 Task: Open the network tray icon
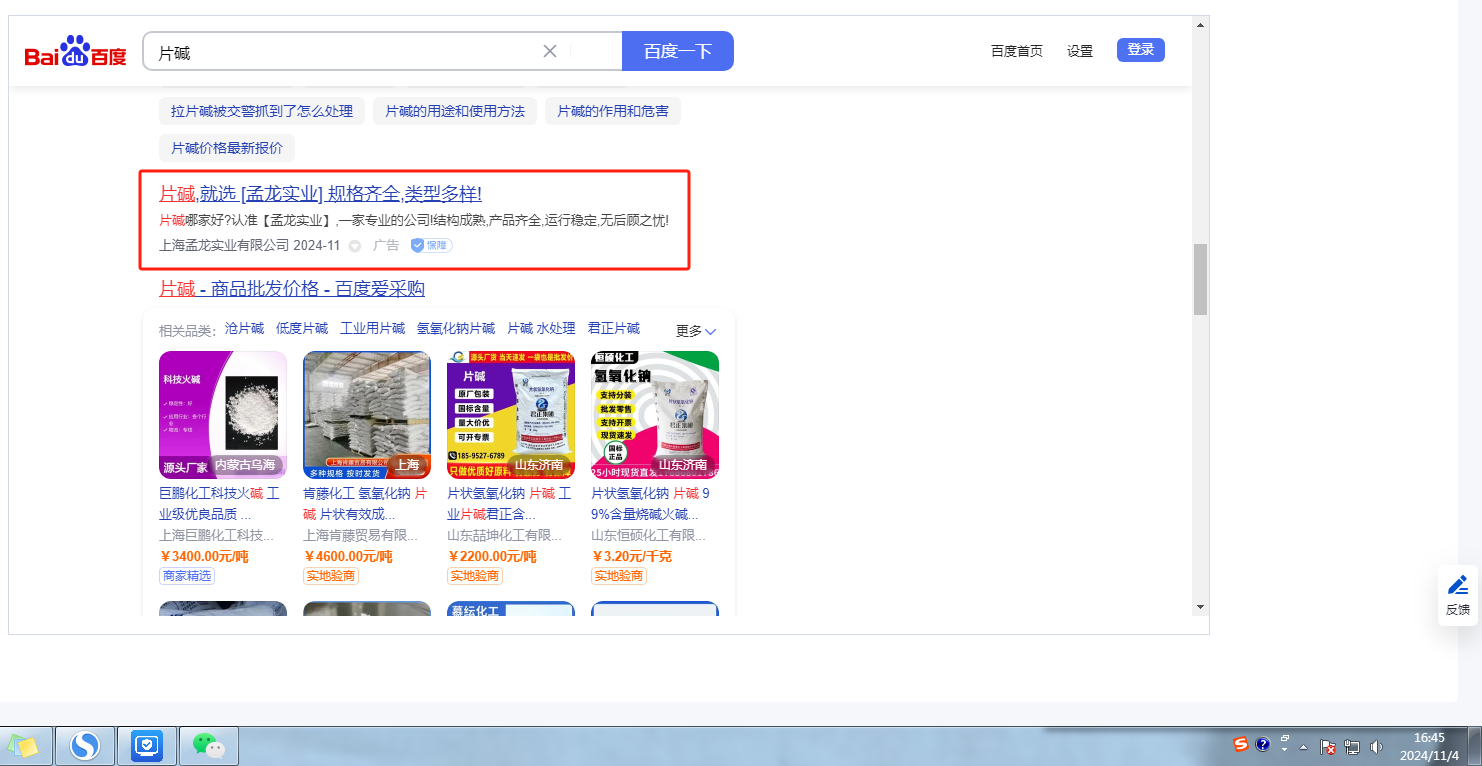[x=1352, y=747]
